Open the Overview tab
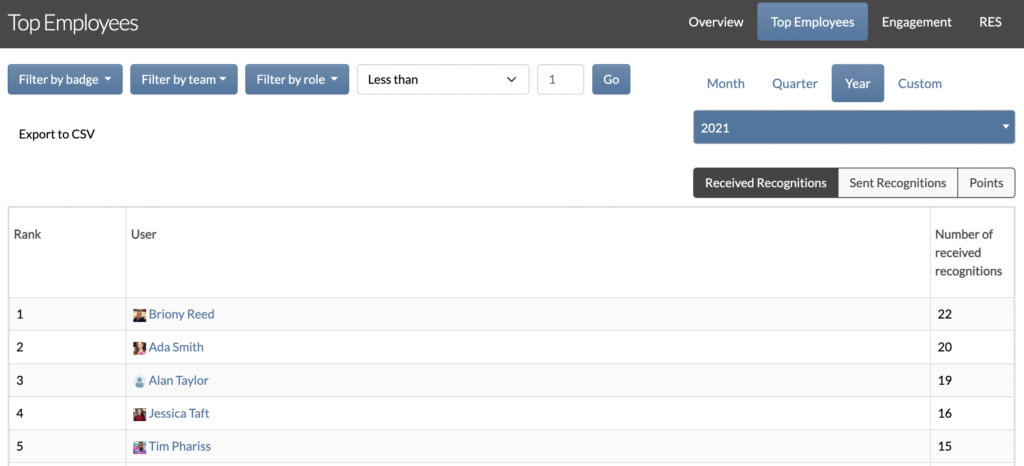1024x466 pixels. pos(716,22)
